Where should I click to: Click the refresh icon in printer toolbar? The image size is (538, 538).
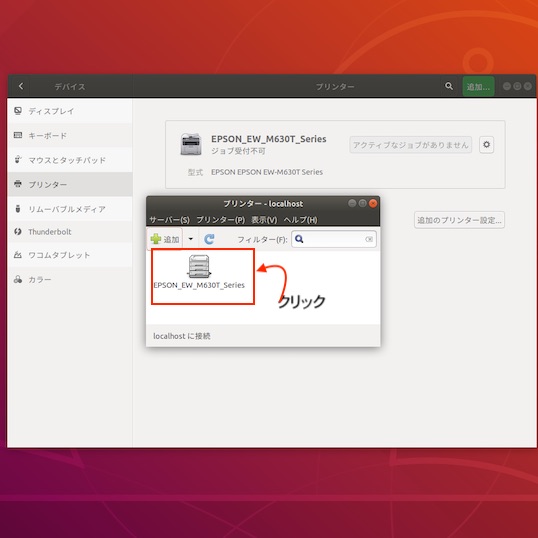tap(209, 239)
